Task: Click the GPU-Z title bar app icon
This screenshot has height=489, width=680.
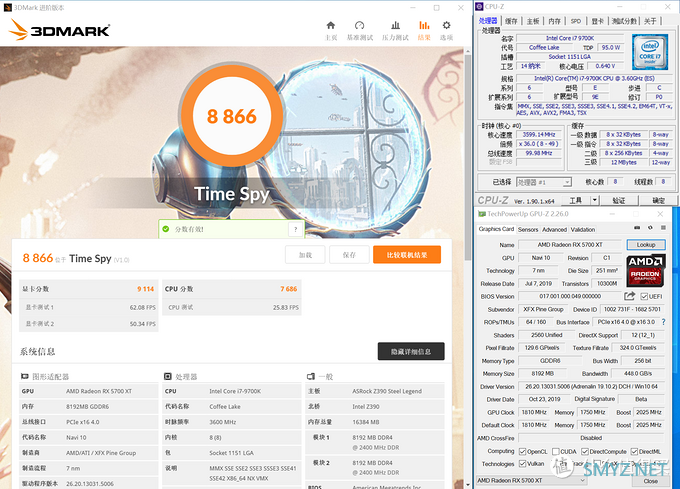Action: [481, 214]
